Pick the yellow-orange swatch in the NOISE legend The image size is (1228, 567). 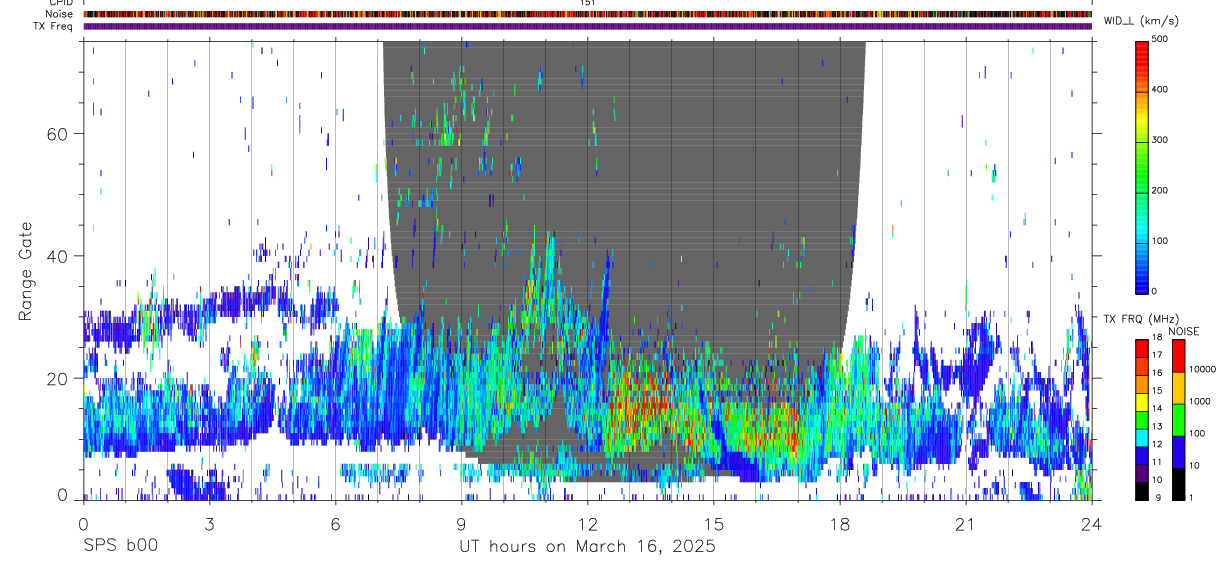tap(1179, 388)
